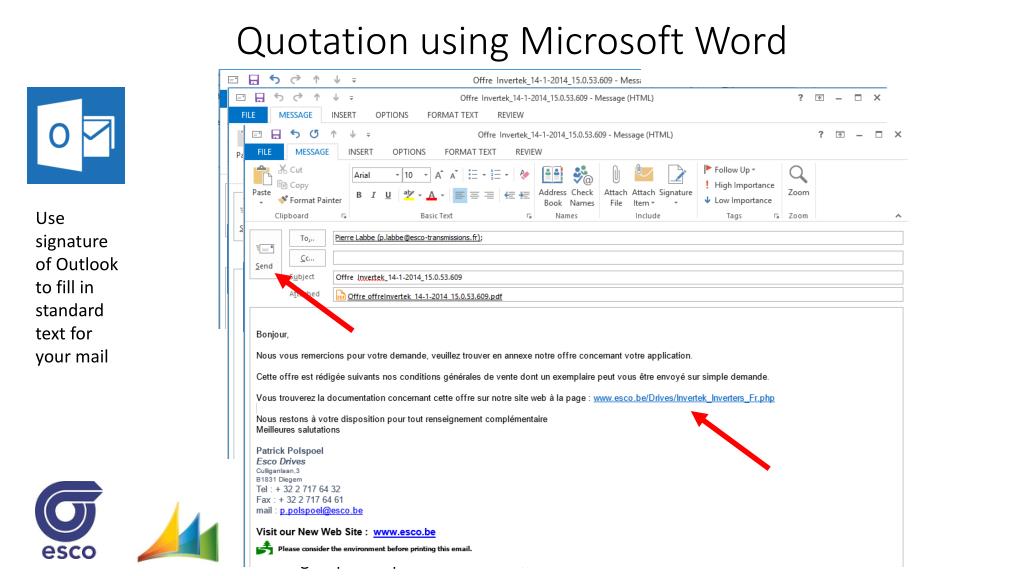Click Next Item down arrow in front window

point(353,135)
